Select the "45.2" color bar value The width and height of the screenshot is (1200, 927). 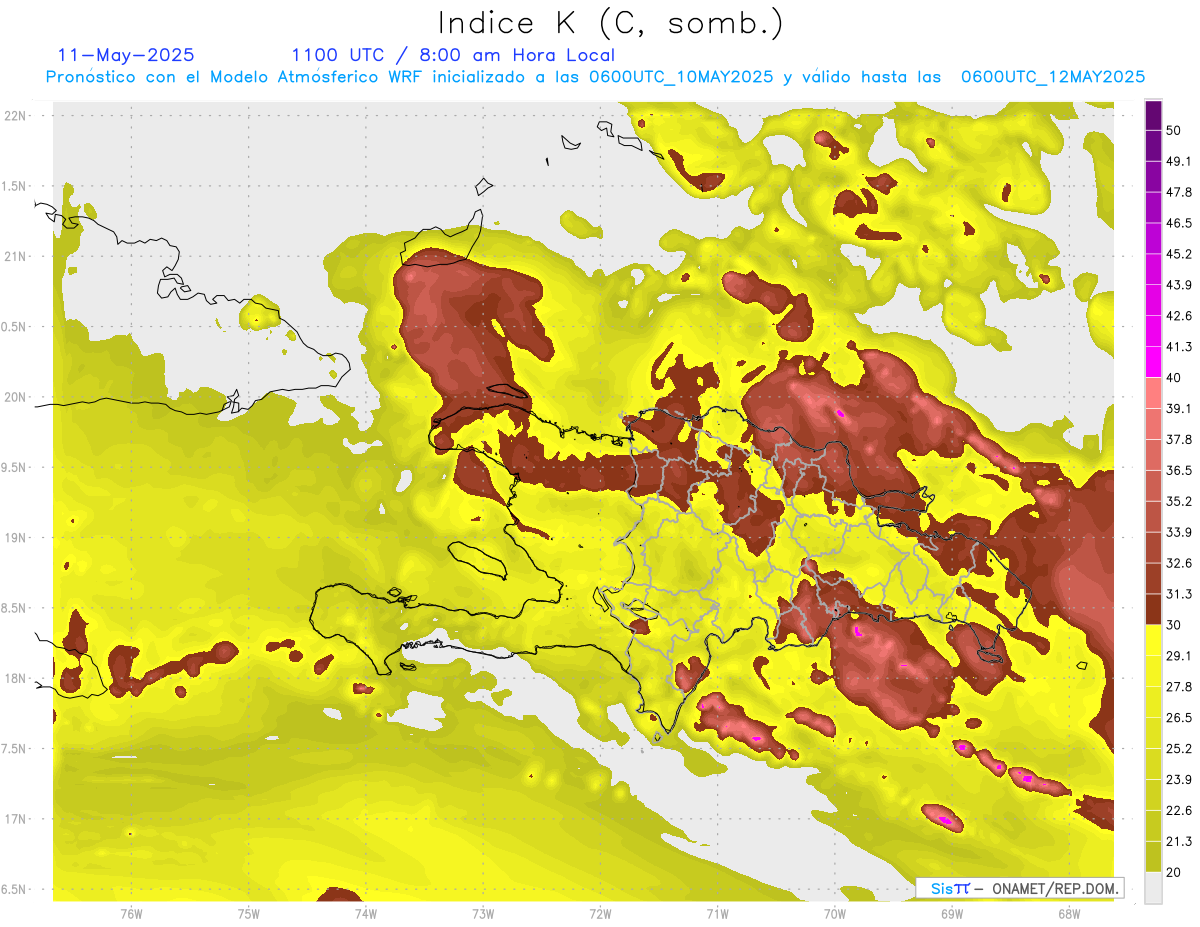pyautogui.click(x=1179, y=254)
